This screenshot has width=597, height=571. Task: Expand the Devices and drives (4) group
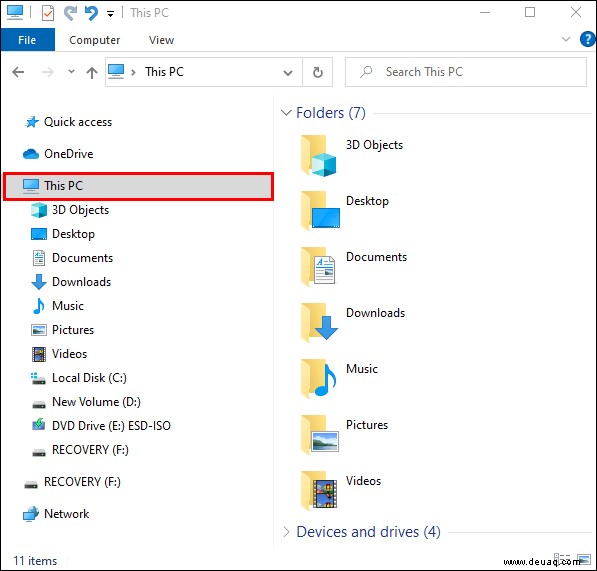[286, 532]
